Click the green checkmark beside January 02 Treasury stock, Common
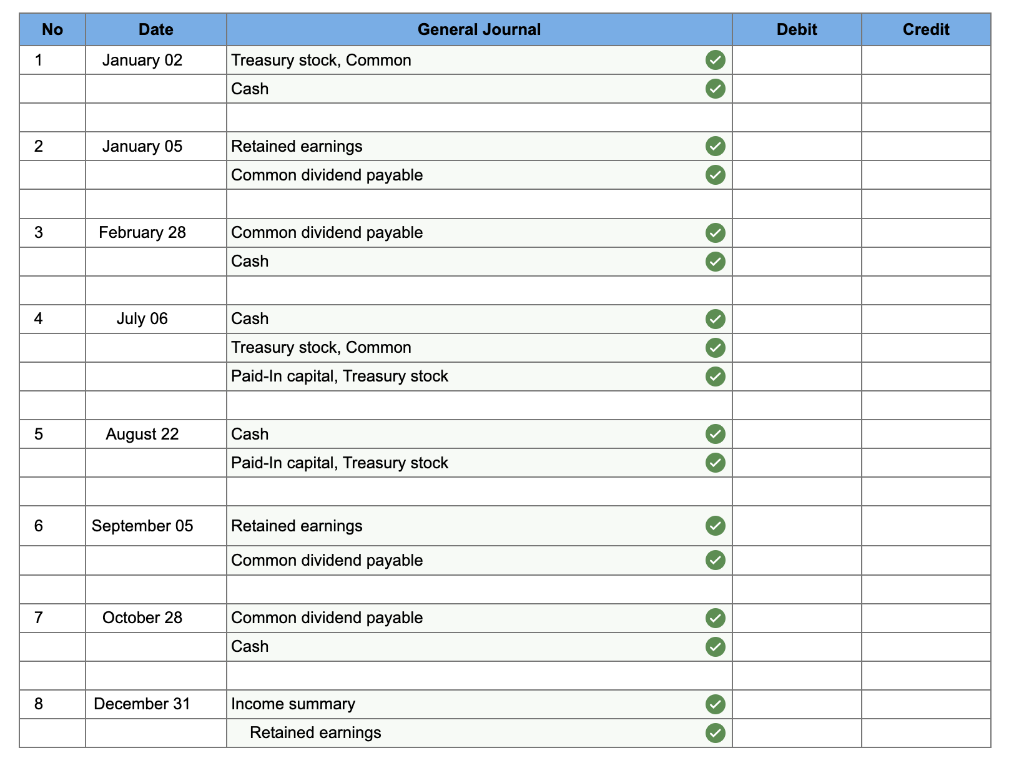1024x758 pixels. [x=715, y=60]
